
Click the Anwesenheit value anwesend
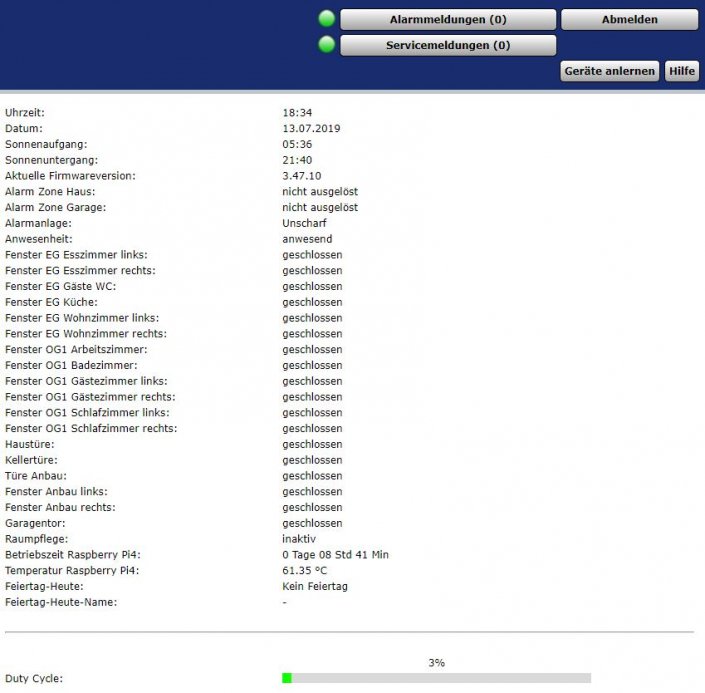tap(307, 239)
